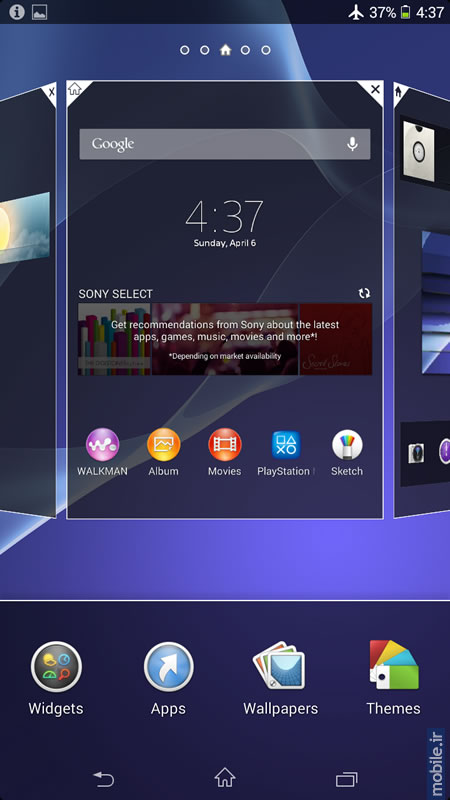Remove the left home screen pane

[x=51, y=92]
